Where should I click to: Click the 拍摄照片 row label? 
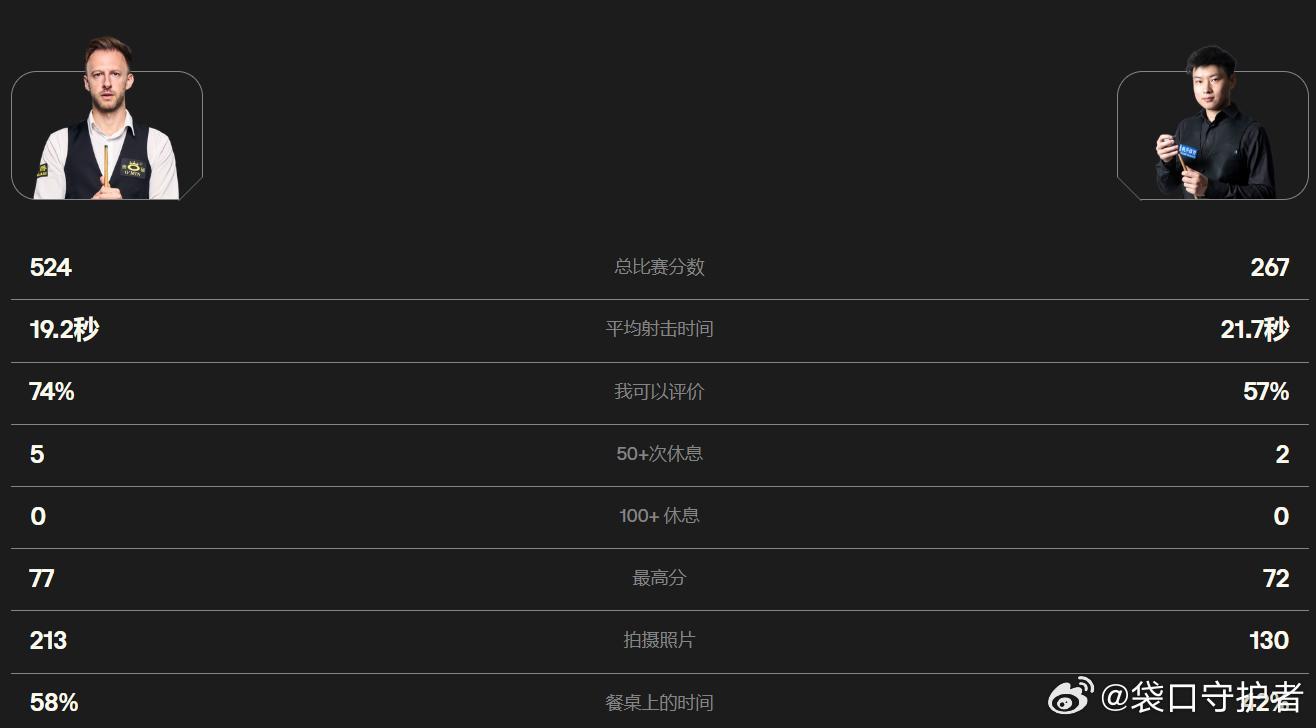(x=659, y=640)
